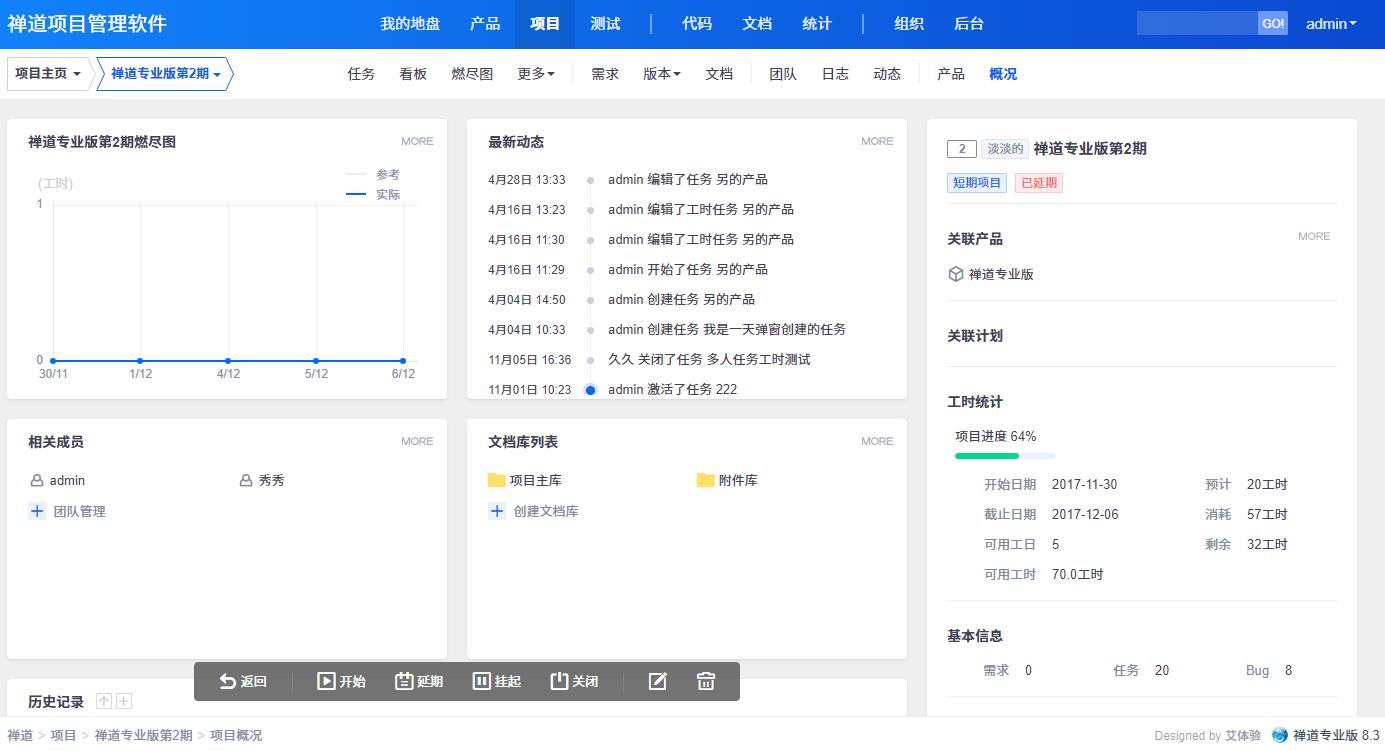This screenshot has width=1385, height=751.
Task: Click the project progress bar
Action: 1004,456
